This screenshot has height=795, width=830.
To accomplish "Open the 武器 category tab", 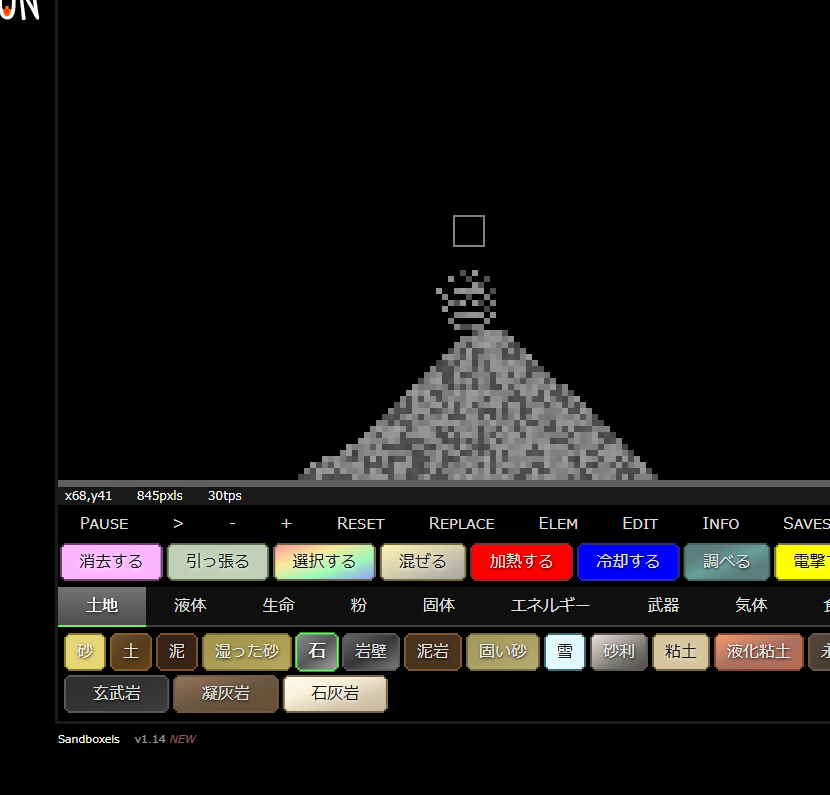I will pyautogui.click(x=663, y=606).
